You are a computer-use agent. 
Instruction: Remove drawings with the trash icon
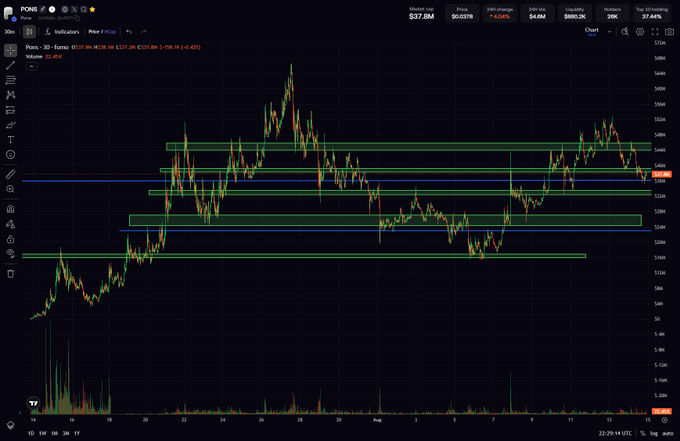11,274
